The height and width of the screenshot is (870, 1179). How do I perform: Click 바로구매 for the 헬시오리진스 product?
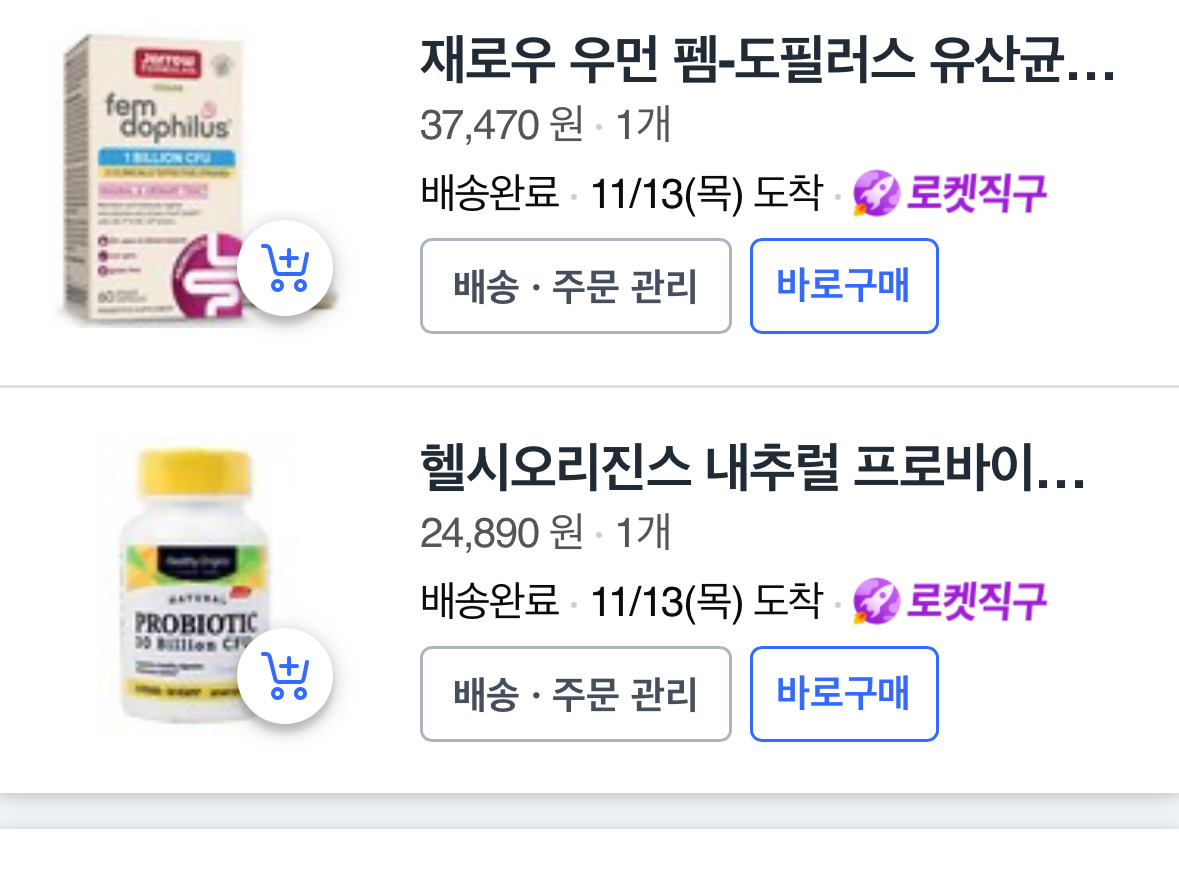coord(844,694)
